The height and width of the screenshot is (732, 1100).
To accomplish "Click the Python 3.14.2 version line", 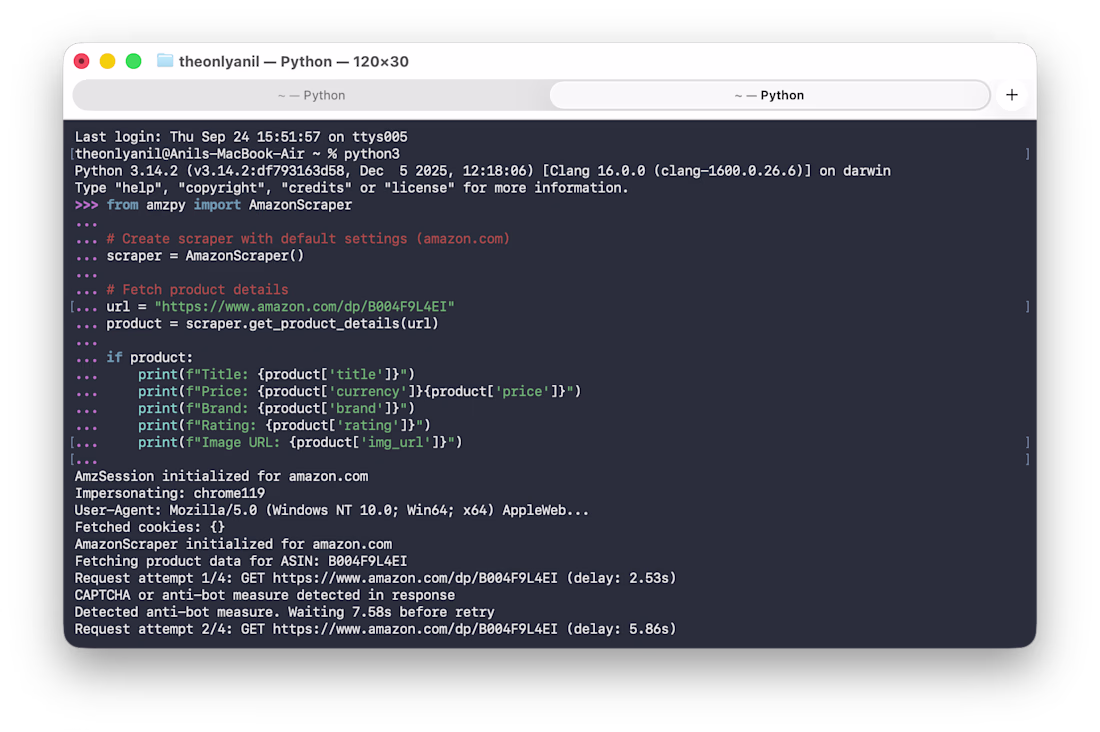I will pyautogui.click(x=483, y=171).
